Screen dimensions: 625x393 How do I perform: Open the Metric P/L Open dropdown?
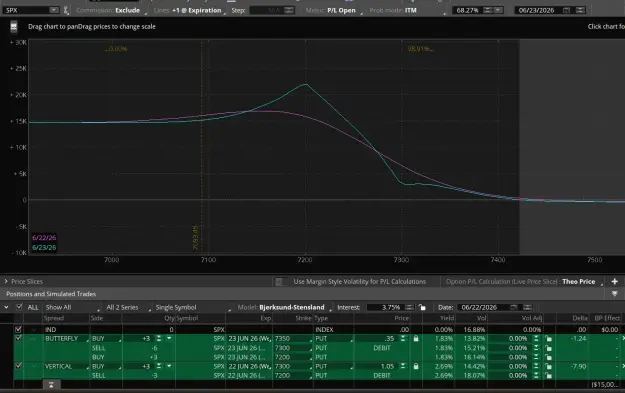pyautogui.click(x=334, y=10)
